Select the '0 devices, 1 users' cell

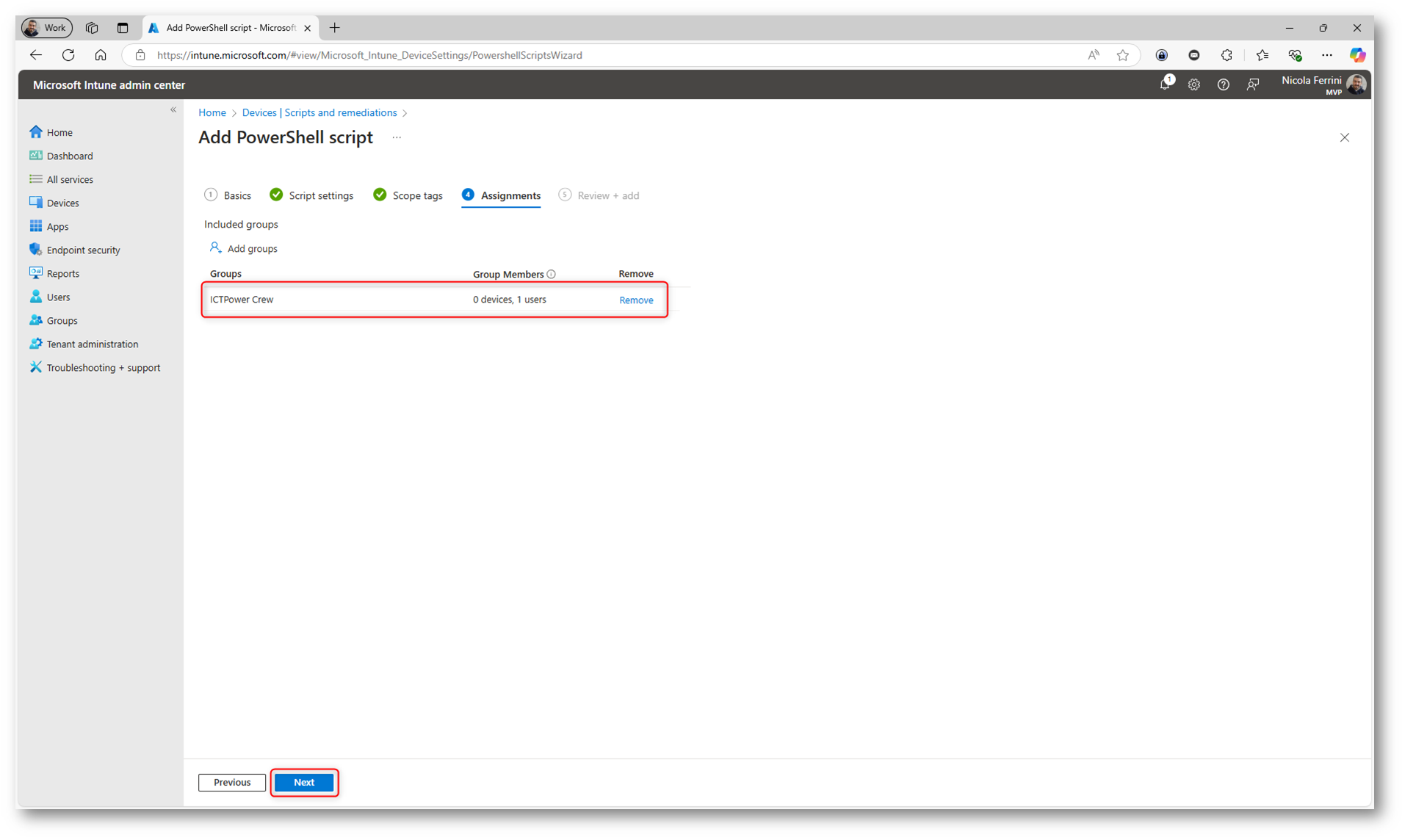(x=510, y=300)
